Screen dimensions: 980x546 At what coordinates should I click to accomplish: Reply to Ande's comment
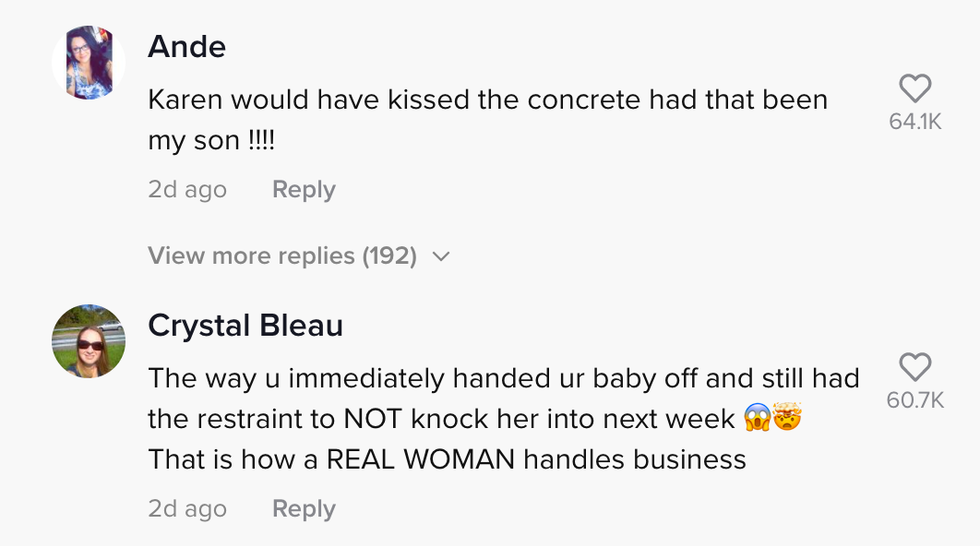303,190
